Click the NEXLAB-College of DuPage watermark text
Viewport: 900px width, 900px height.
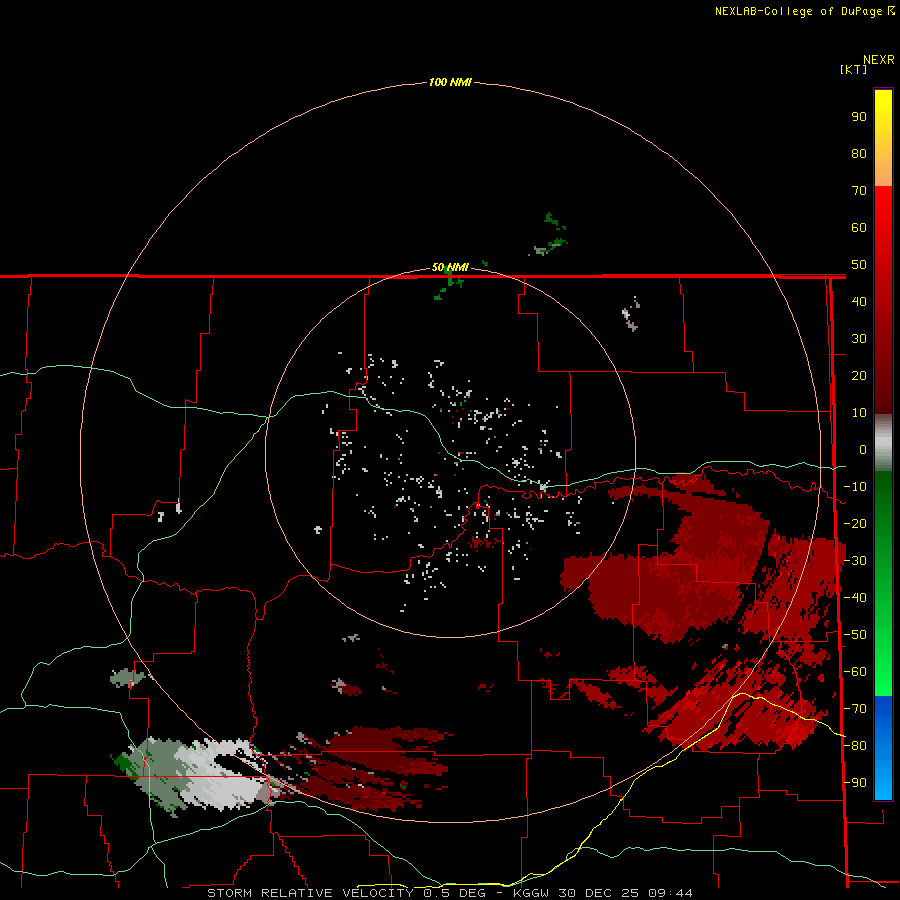pyautogui.click(x=804, y=11)
